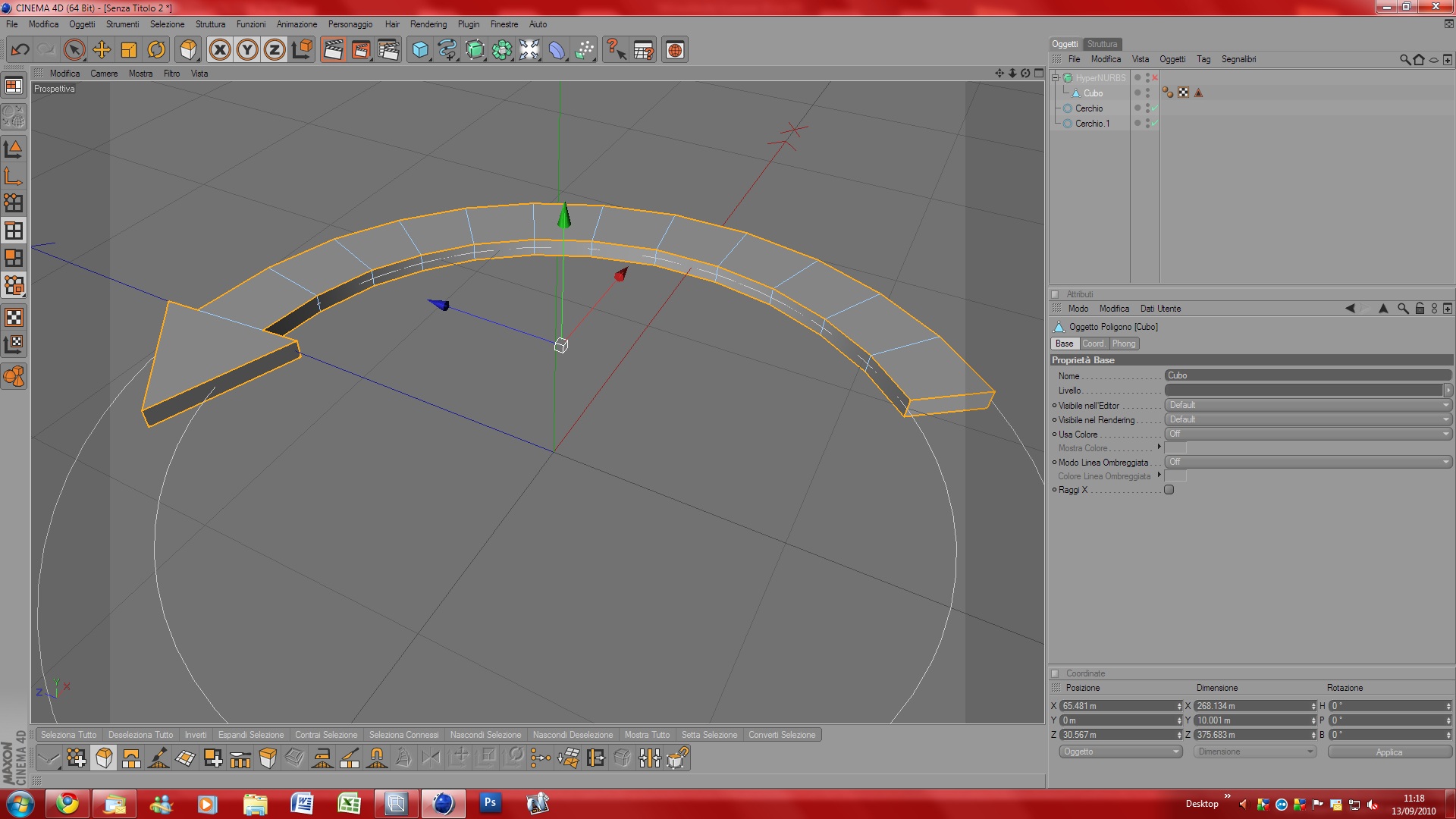Open the HyperNURBS generator icon

point(475,50)
